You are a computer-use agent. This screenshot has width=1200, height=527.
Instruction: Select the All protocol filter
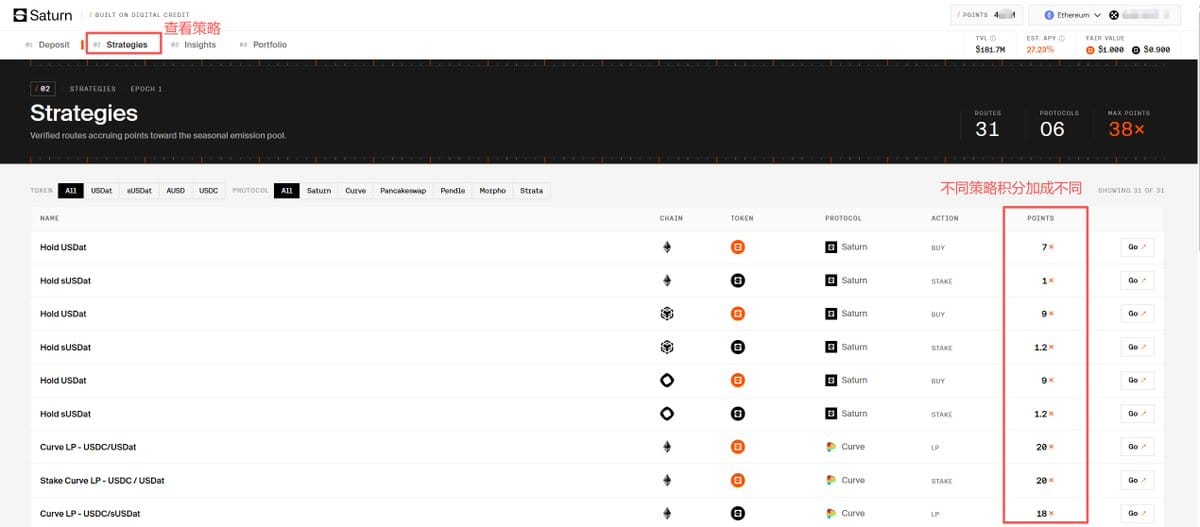click(287, 190)
